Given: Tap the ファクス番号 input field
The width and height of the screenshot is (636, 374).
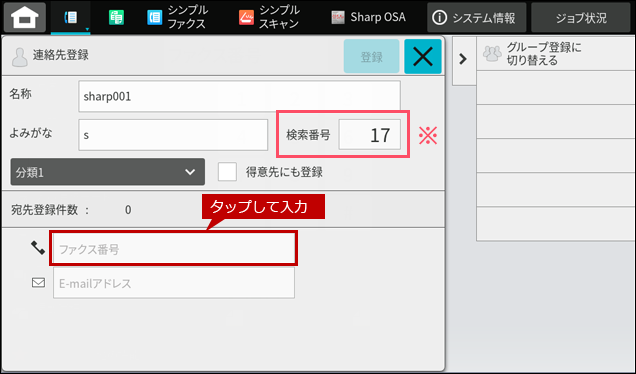Looking at the screenshot, I should [x=174, y=249].
